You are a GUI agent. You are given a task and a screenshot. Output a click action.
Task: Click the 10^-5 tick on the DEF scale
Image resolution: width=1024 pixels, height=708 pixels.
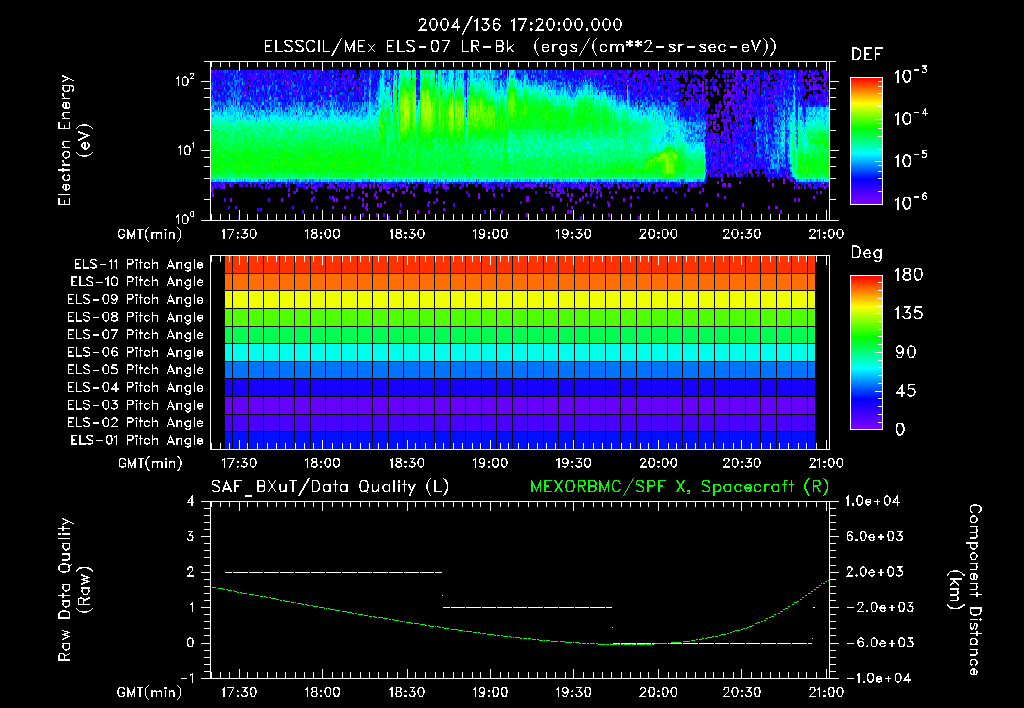(910, 160)
